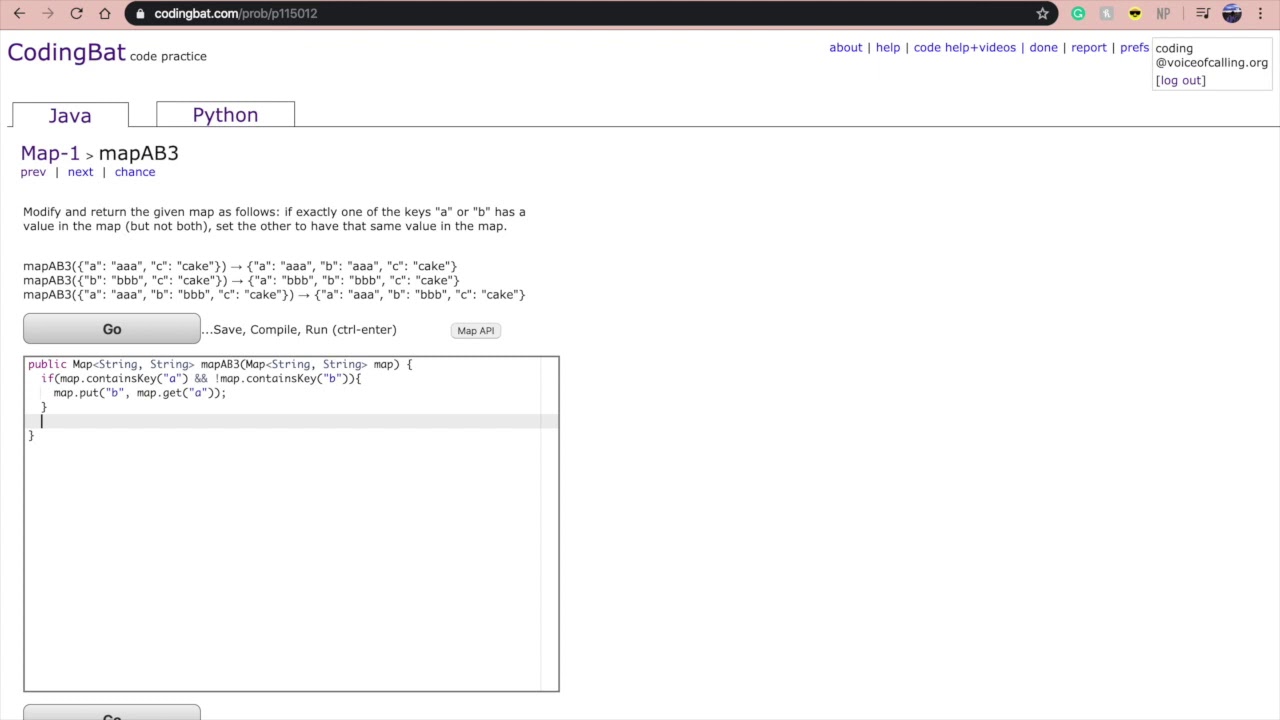Switch to the Java tab
The width and height of the screenshot is (1280, 720).
point(70,115)
